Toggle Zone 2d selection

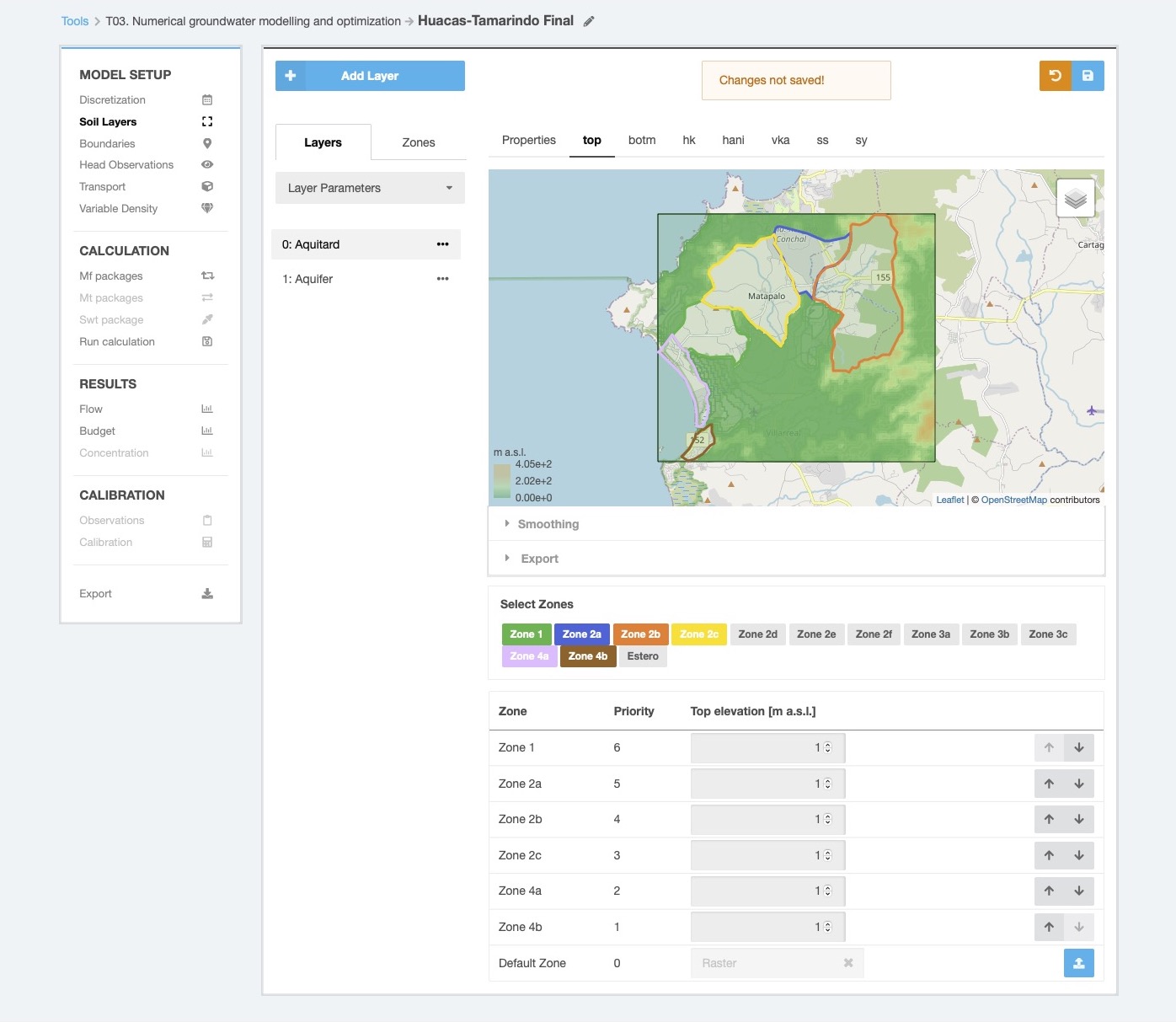pos(757,634)
